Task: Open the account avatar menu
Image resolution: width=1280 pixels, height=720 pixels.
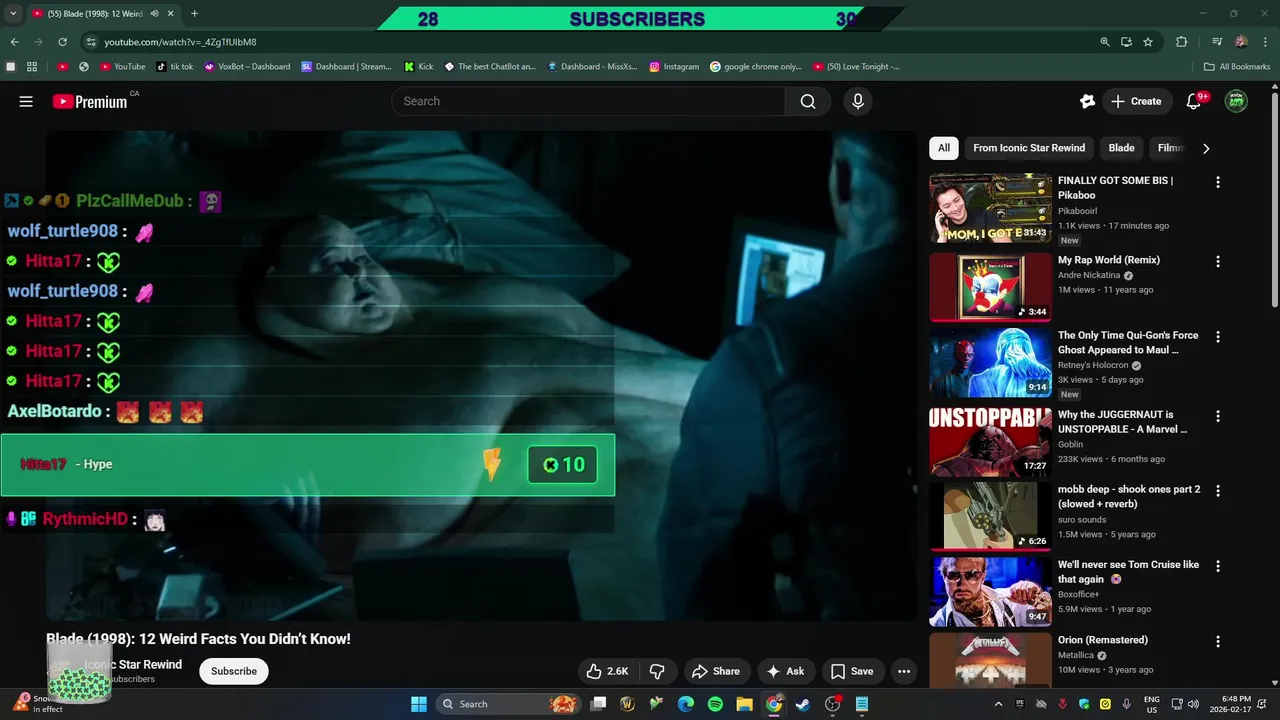Action: click(1236, 101)
